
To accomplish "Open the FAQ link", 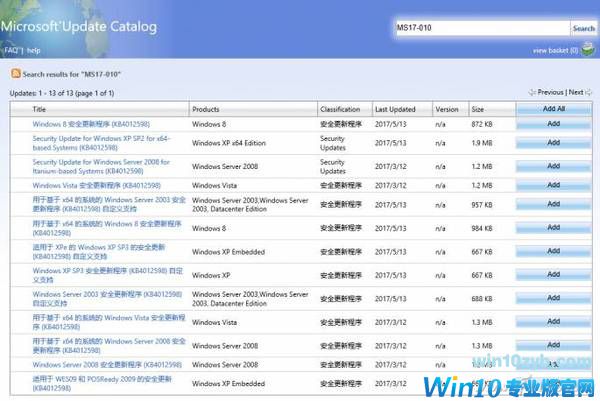I will tap(11, 49).
